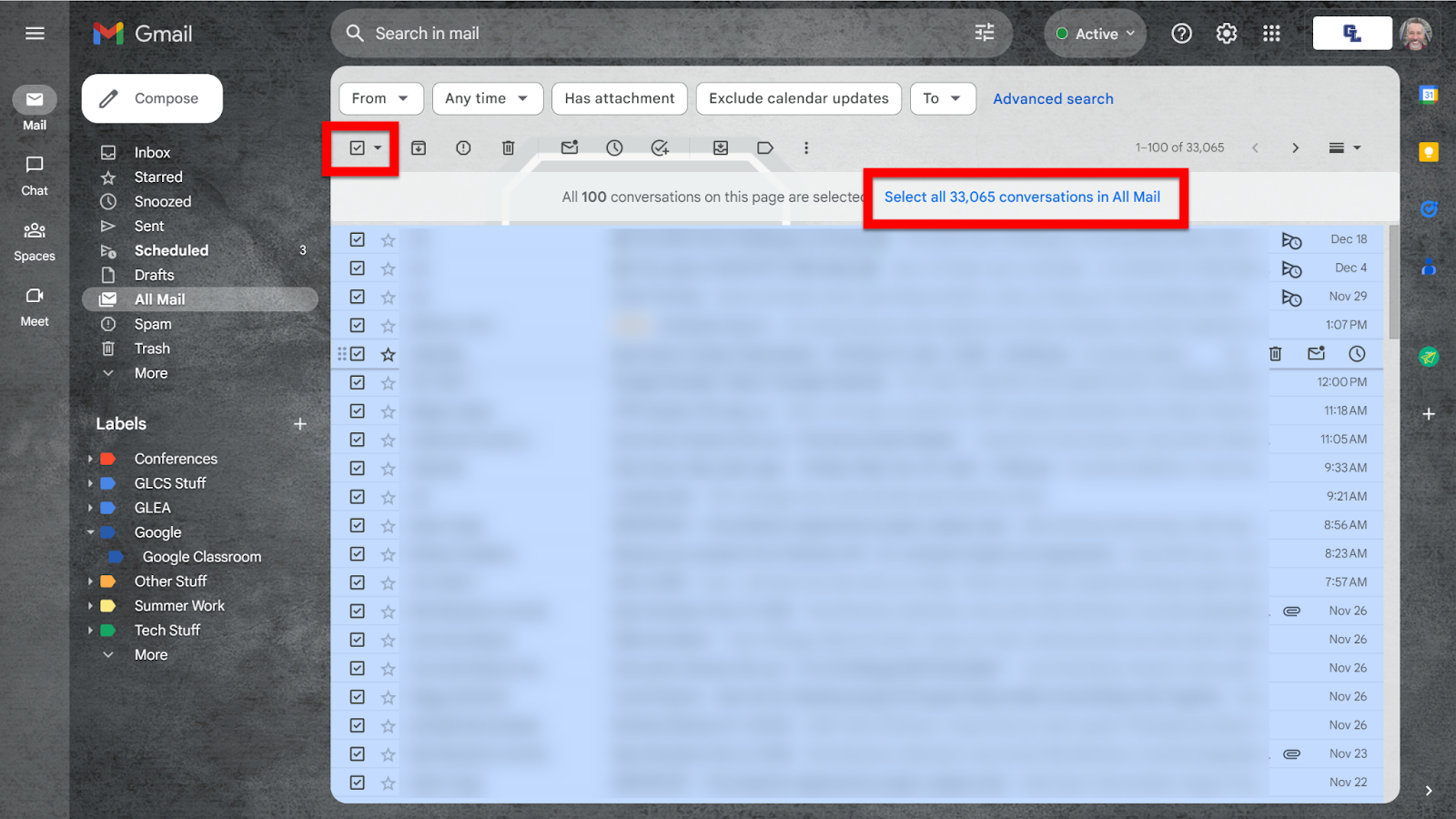Viewport: 1456px width, 819px height.
Task: Expand the Conferences label
Action: tap(90, 459)
